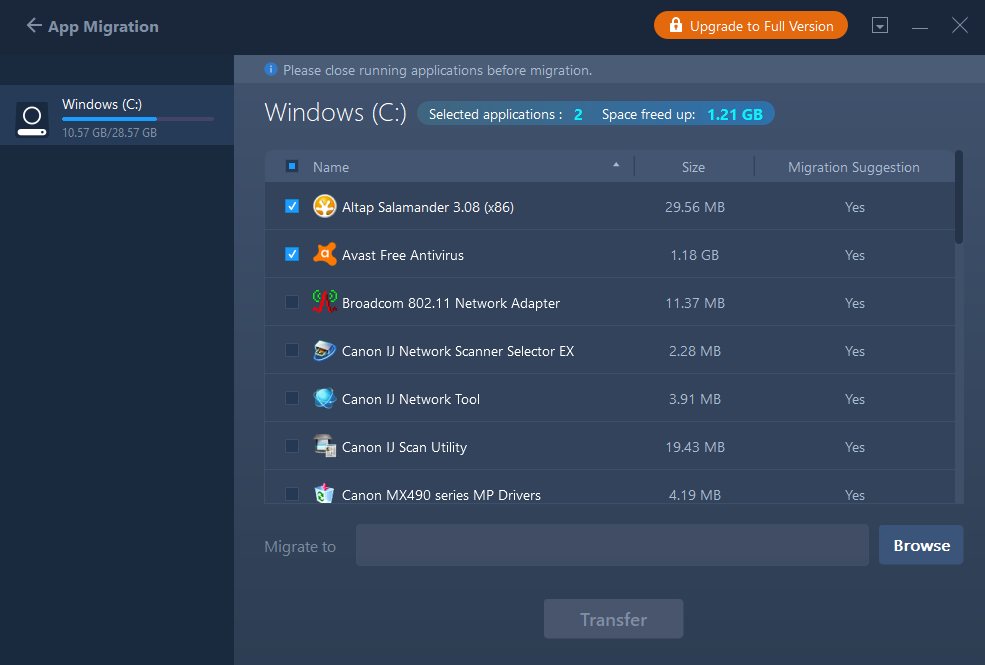
Task: Uncheck the Altap Salamander checkbox
Action: (x=292, y=207)
